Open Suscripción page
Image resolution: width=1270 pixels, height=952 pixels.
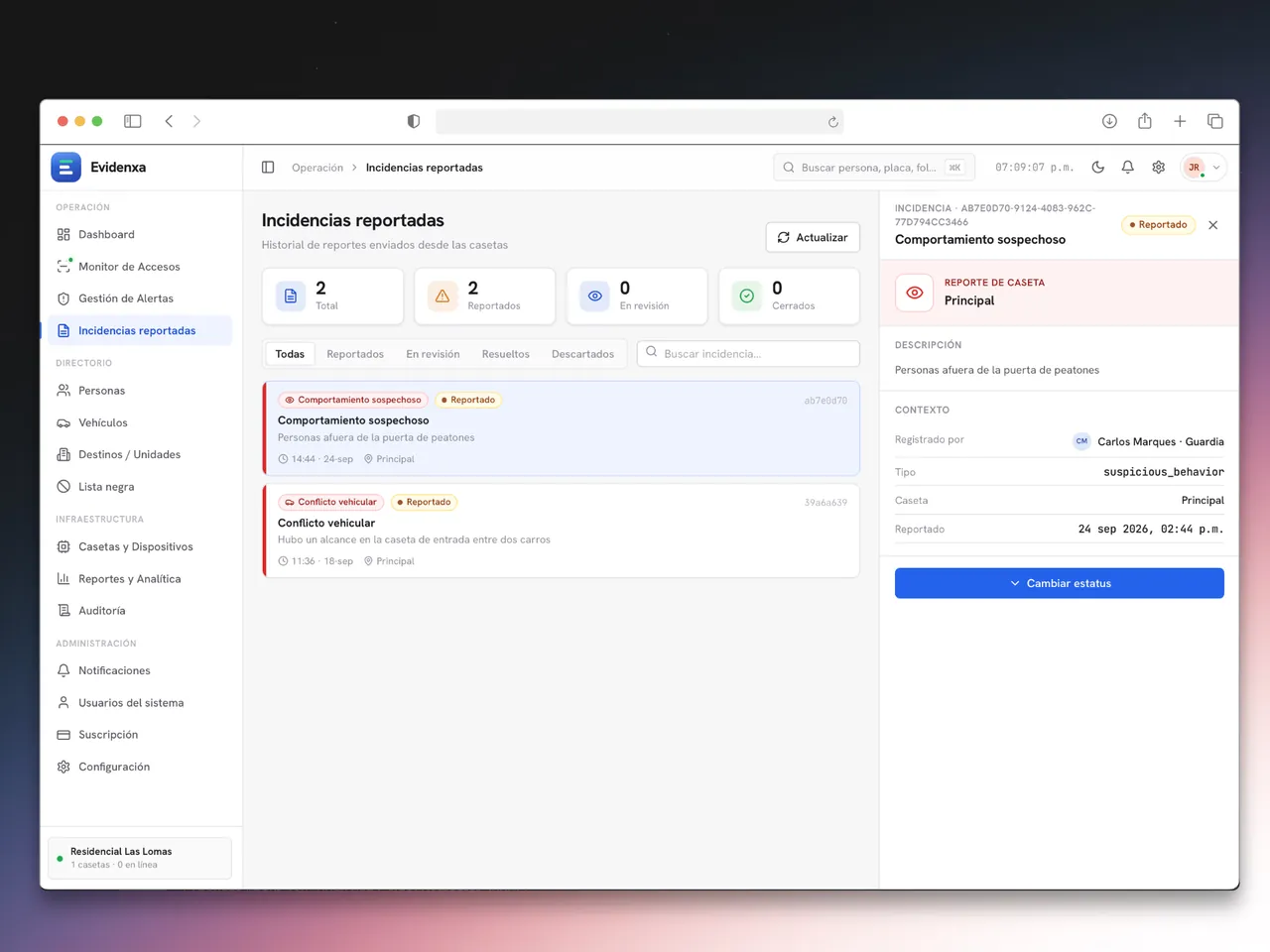click(140, 735)
